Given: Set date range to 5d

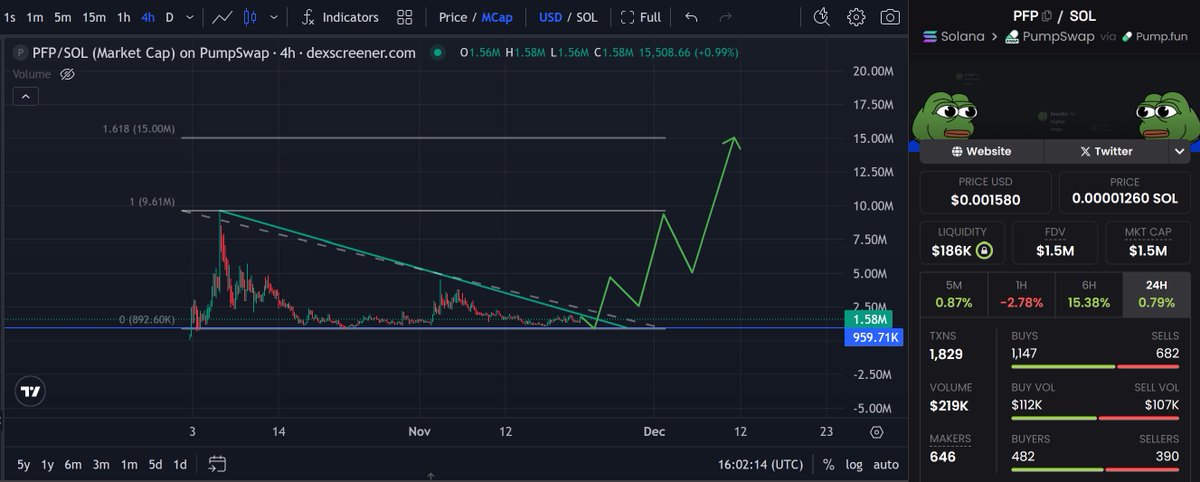Looking at the screenshot, I should [x=155, y=464].
